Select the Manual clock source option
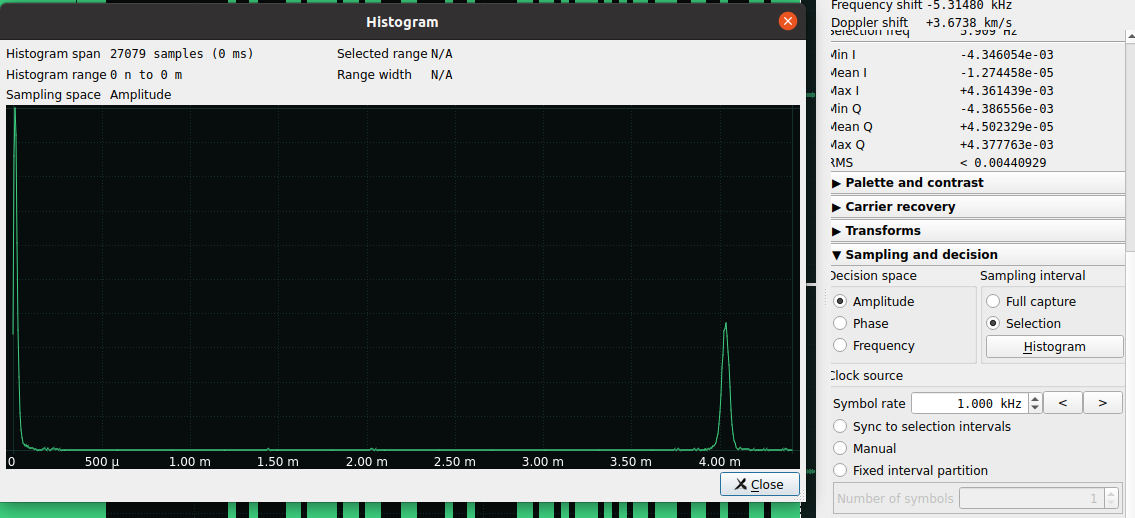 pos(840,449)
